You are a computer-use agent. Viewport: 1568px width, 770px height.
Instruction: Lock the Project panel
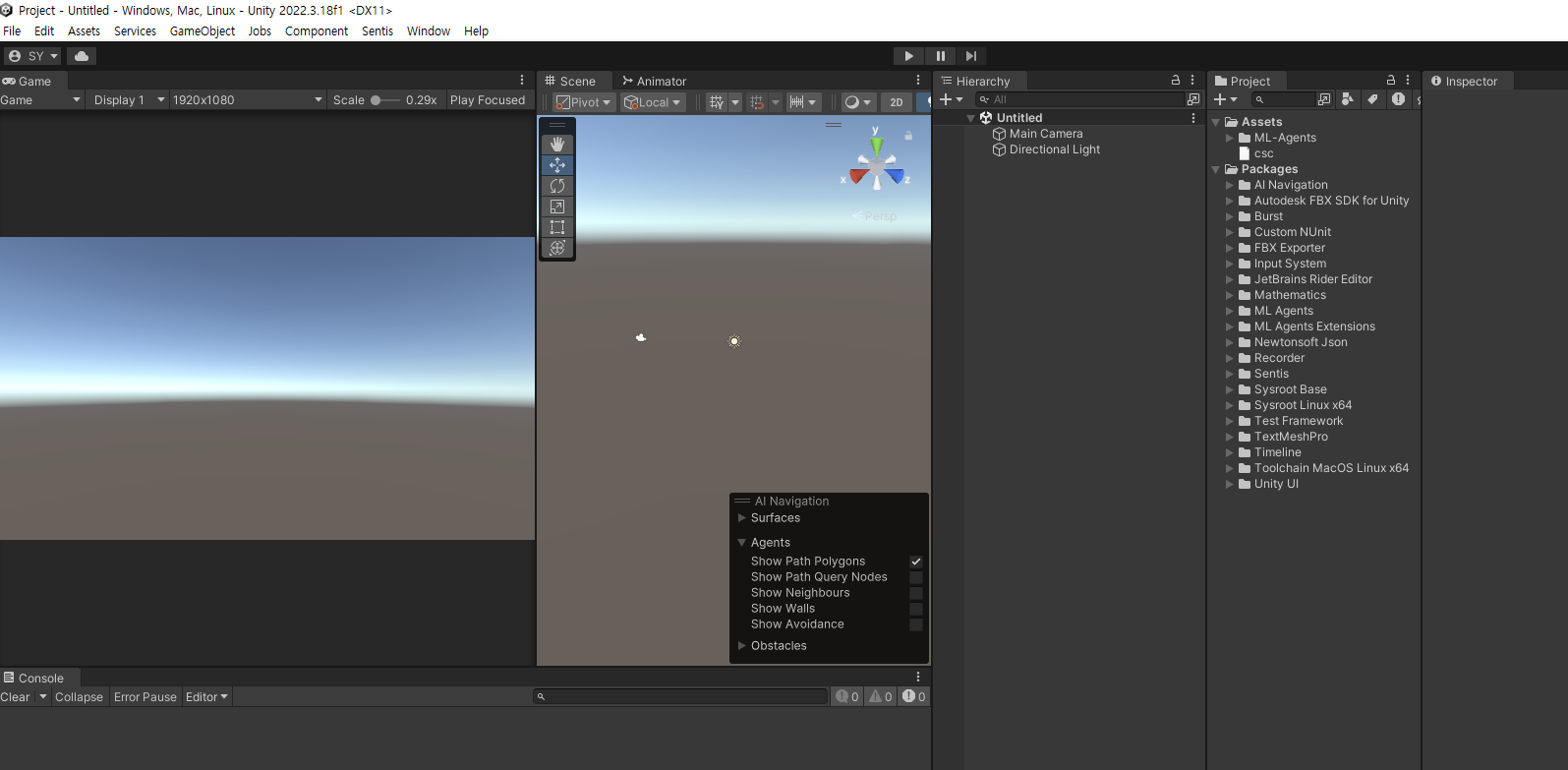pos(1390,81)
